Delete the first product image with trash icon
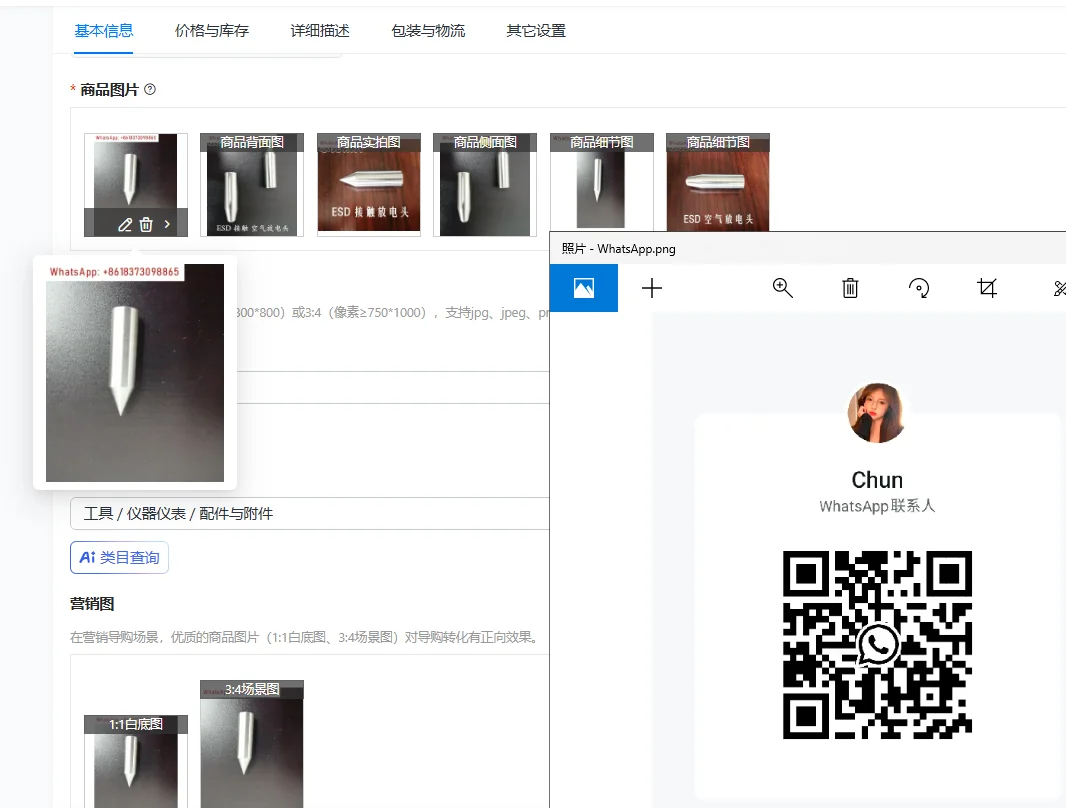The height and width of the screenshot is (808, 1066). tap(146, 224)
